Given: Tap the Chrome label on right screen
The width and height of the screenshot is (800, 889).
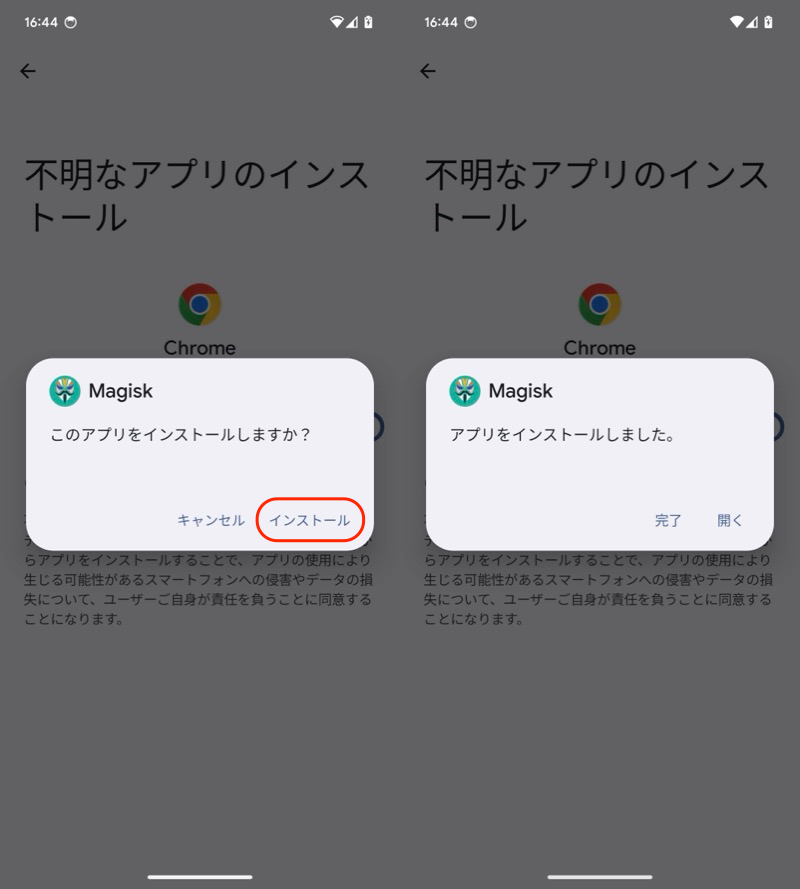Looking at the screenshot, I should point(600,348).
